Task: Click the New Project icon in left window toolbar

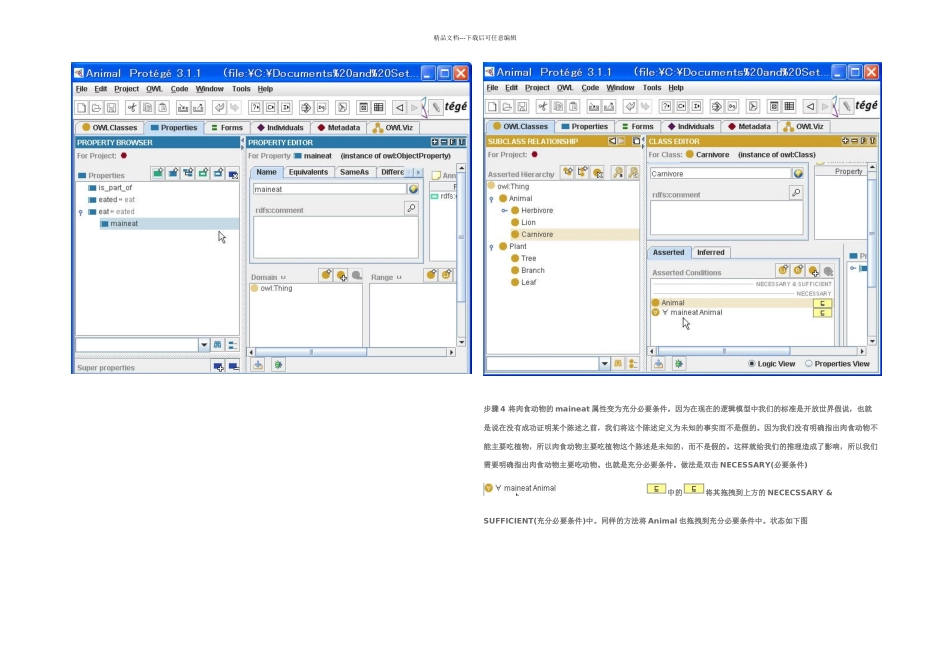Action: [x=81, y=108]
